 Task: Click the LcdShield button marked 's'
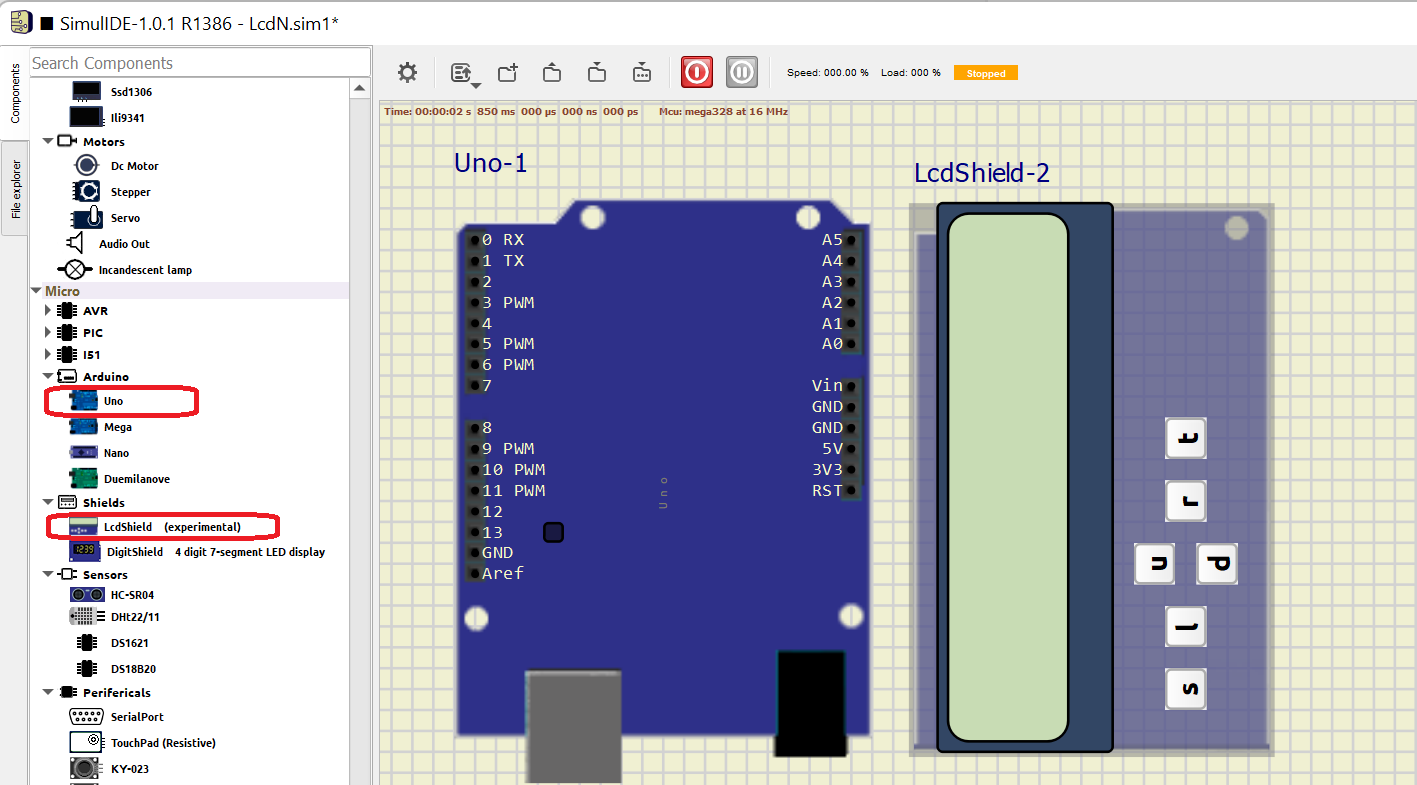click(x=1187, y=689)
